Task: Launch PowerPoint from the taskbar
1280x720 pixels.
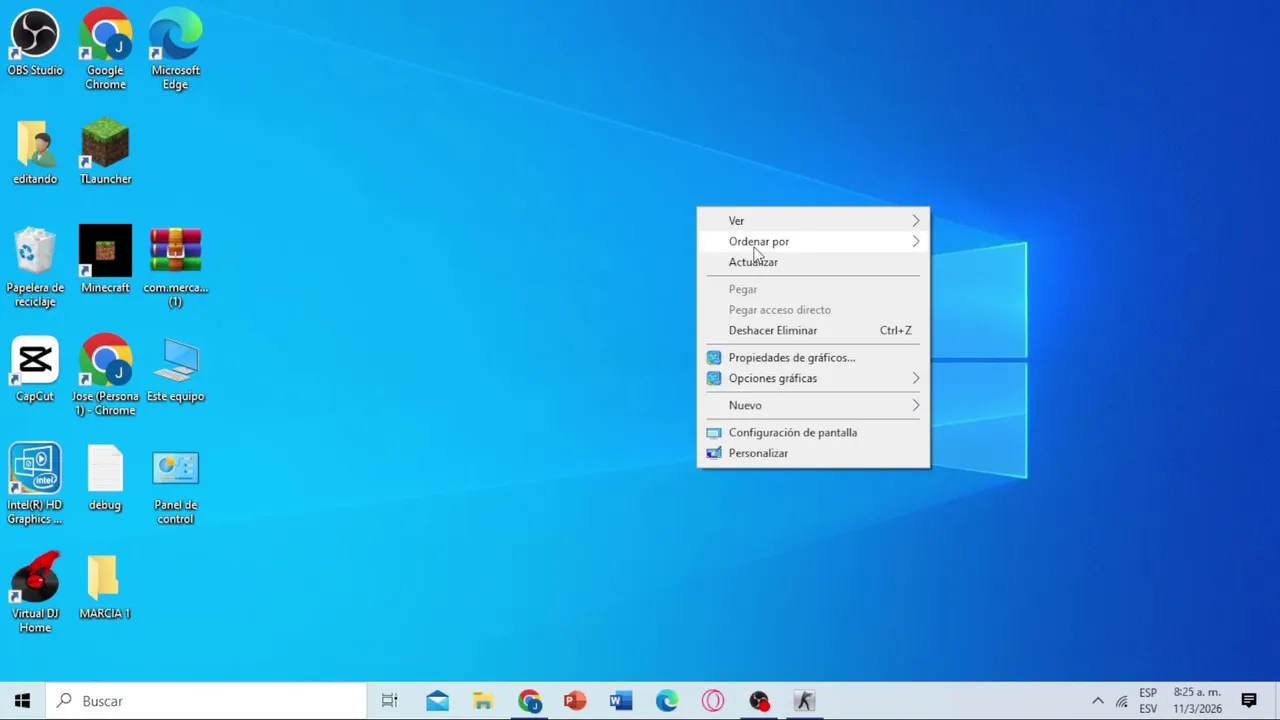Action: (x=575, y=701)
